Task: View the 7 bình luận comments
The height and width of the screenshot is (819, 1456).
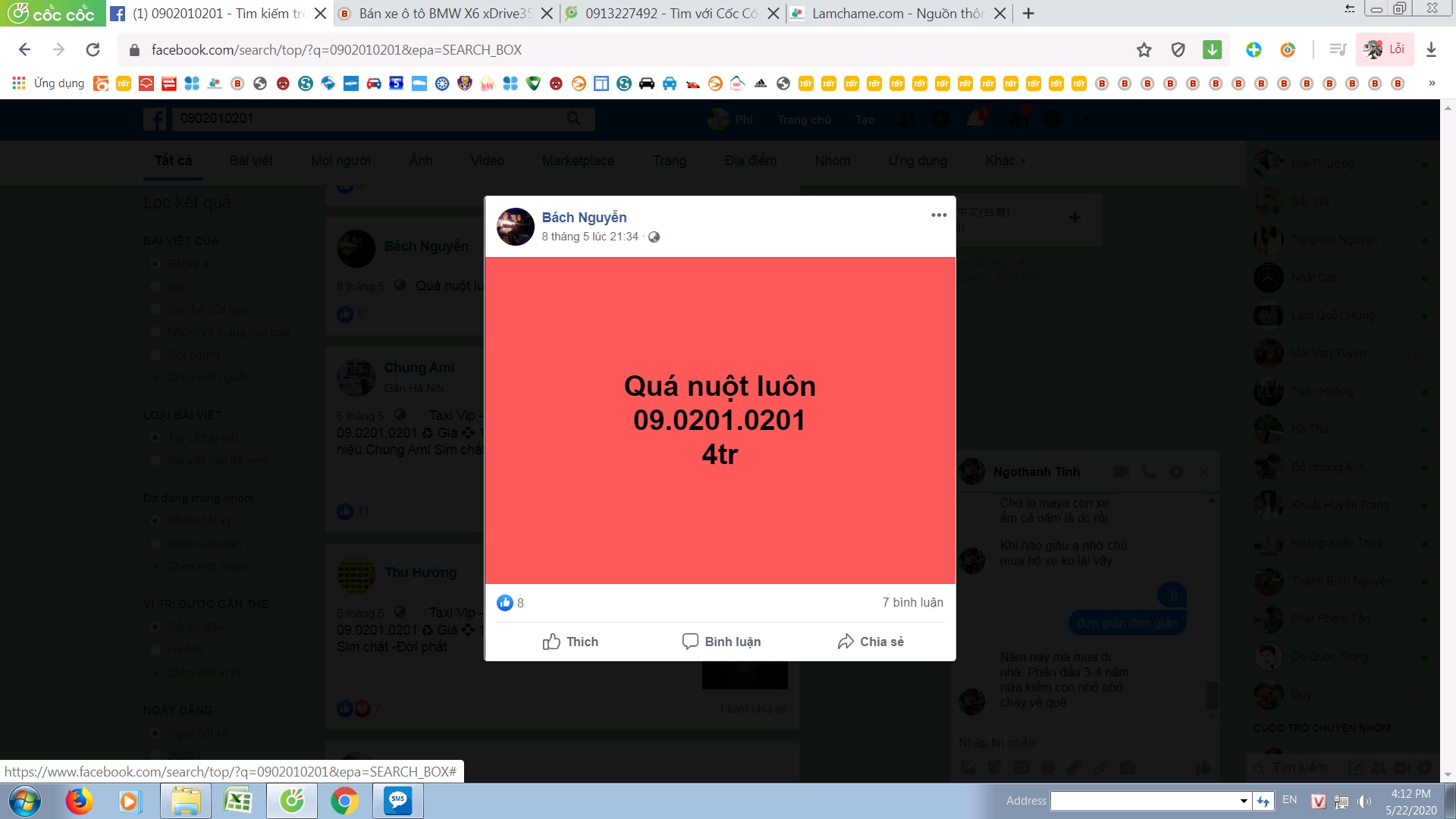Action: coord(912,603)
